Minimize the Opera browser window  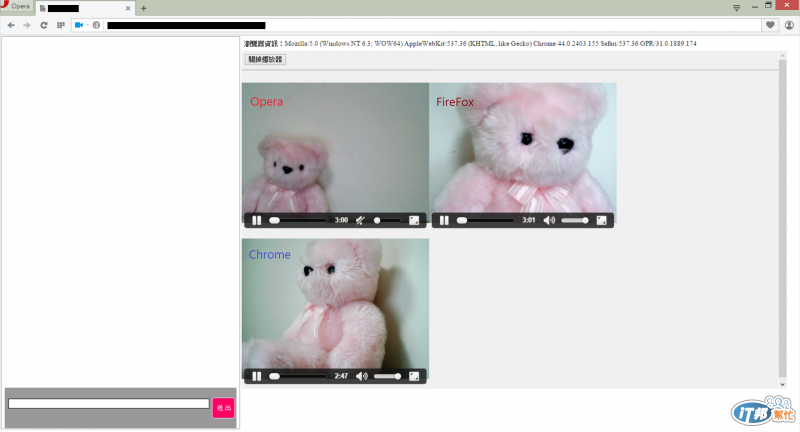[x=755, y=7]
